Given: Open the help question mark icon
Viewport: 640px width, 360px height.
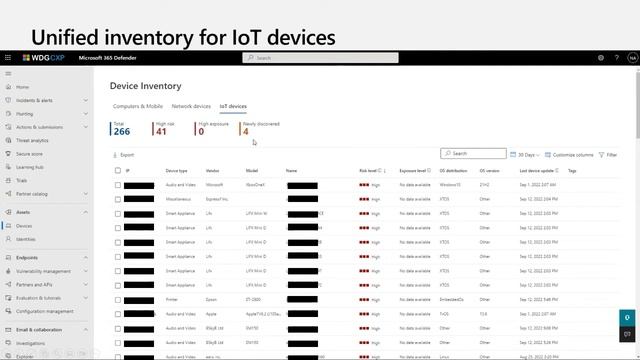Looking at the screenshot, I should (x=617, y=58).
